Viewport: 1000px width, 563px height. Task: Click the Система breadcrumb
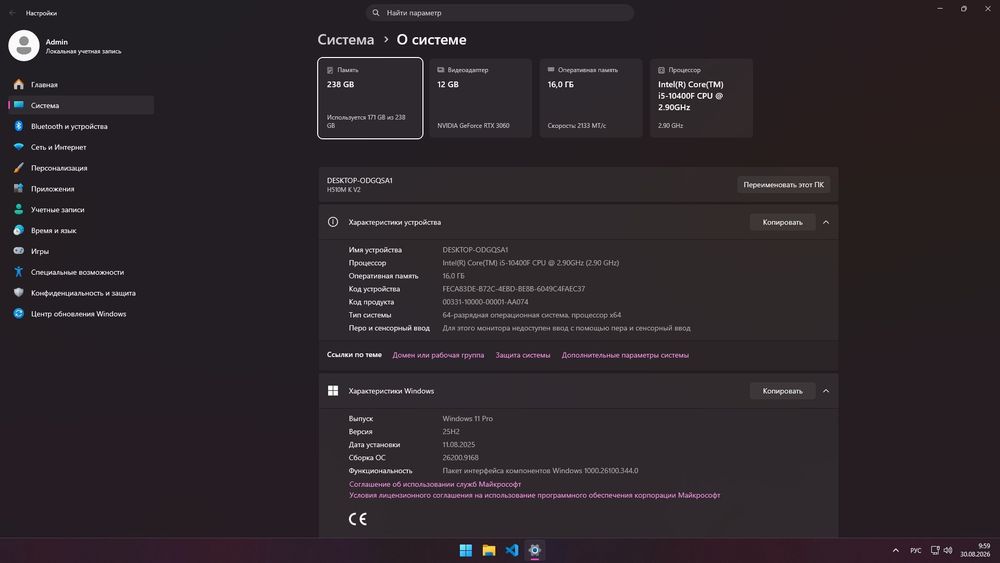pyautogui.click(x=346, y=40)
